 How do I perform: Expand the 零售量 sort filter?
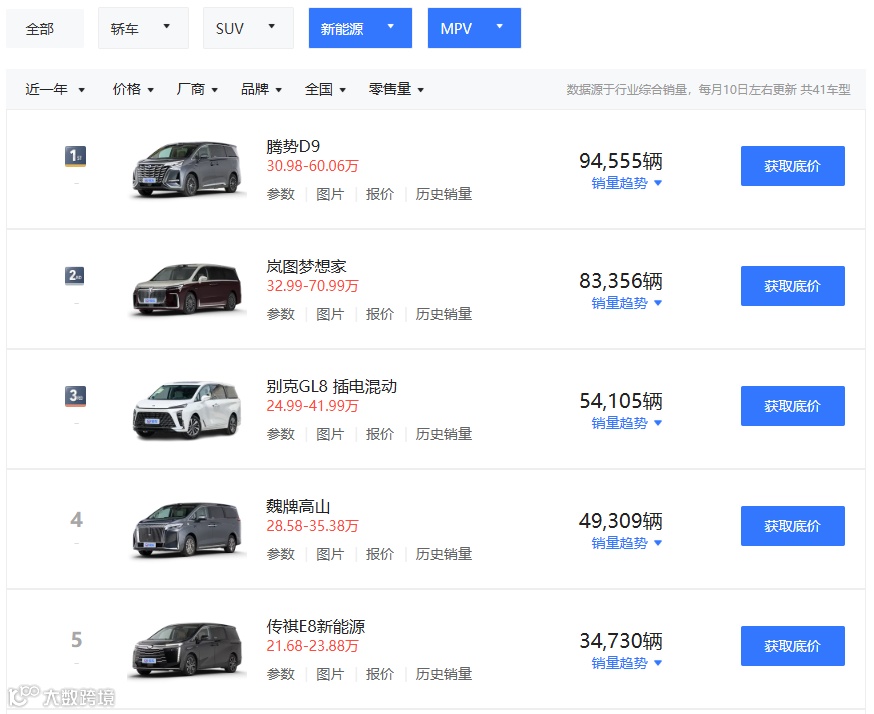click(x=396, y=89)
